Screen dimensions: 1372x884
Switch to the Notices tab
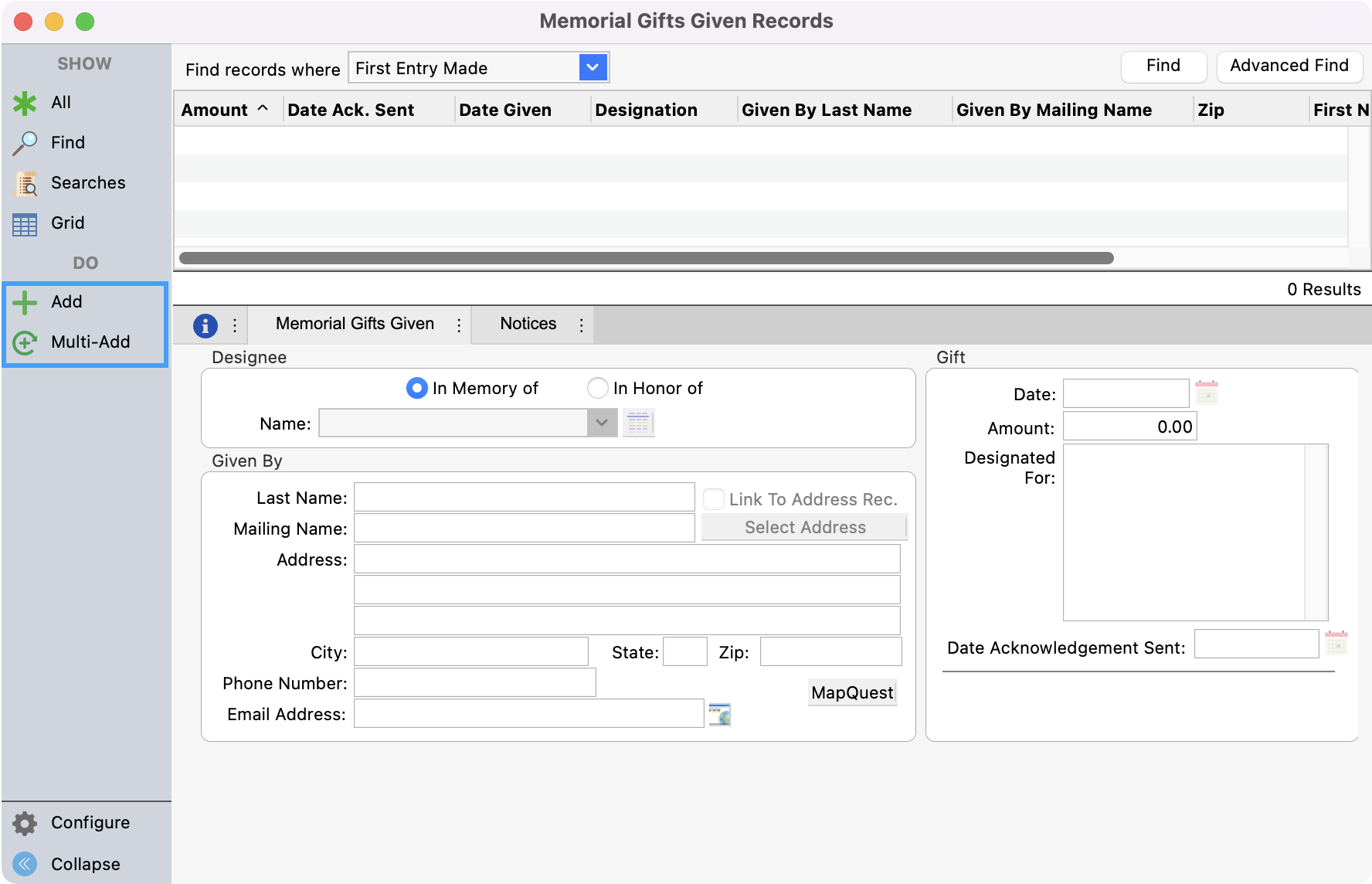point(528,324)
